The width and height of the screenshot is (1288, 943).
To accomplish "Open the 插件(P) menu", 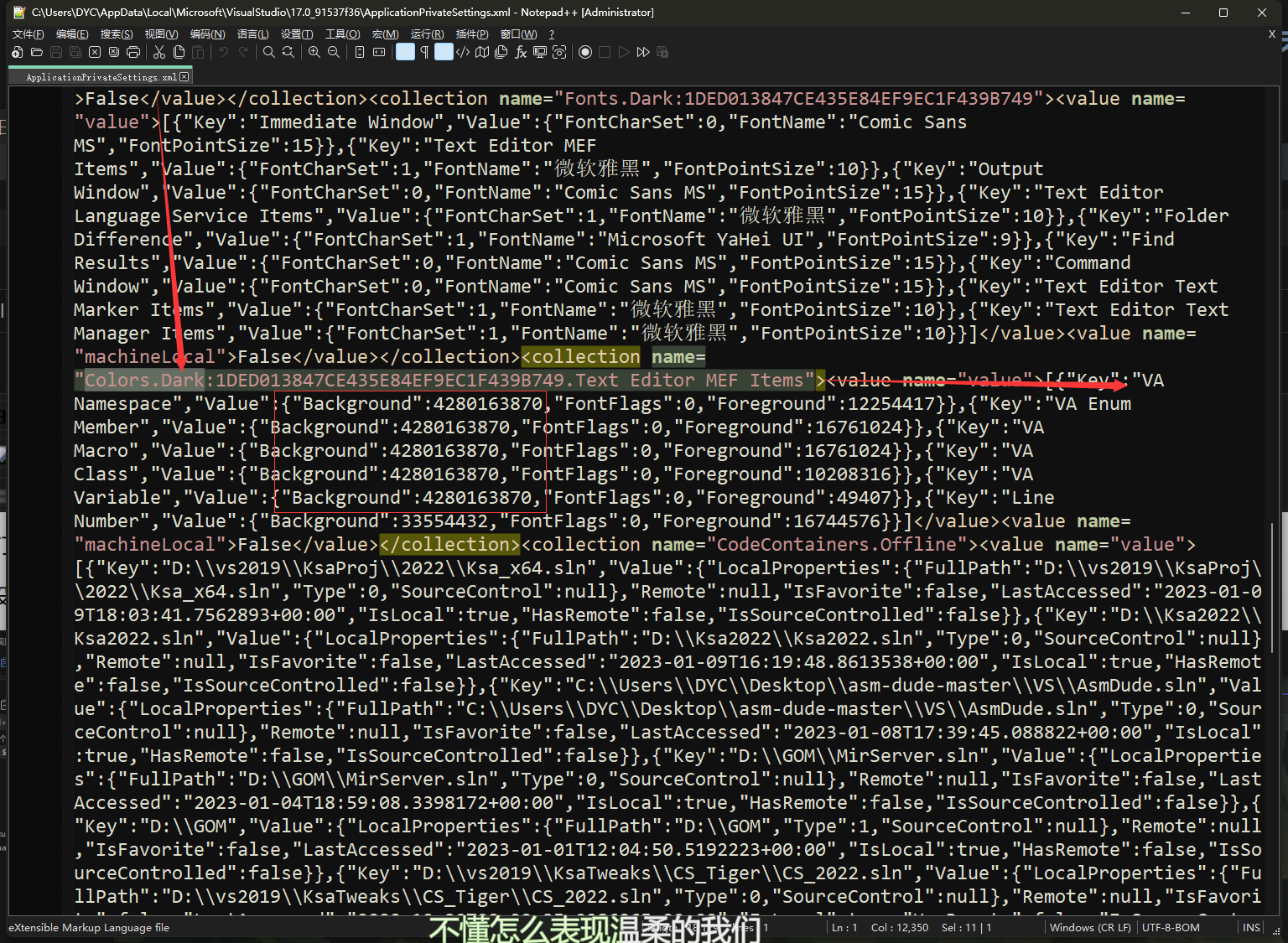I will [x=472, y=34].
